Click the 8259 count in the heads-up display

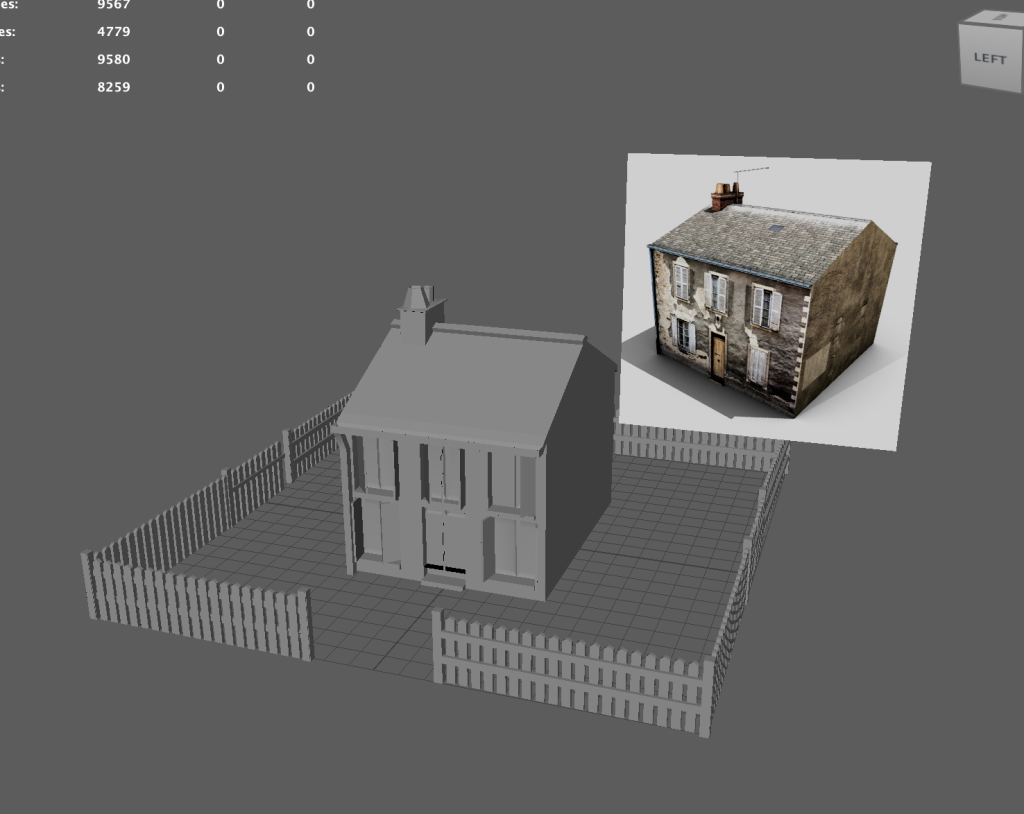pyautogui.click(x=113, y=87)
